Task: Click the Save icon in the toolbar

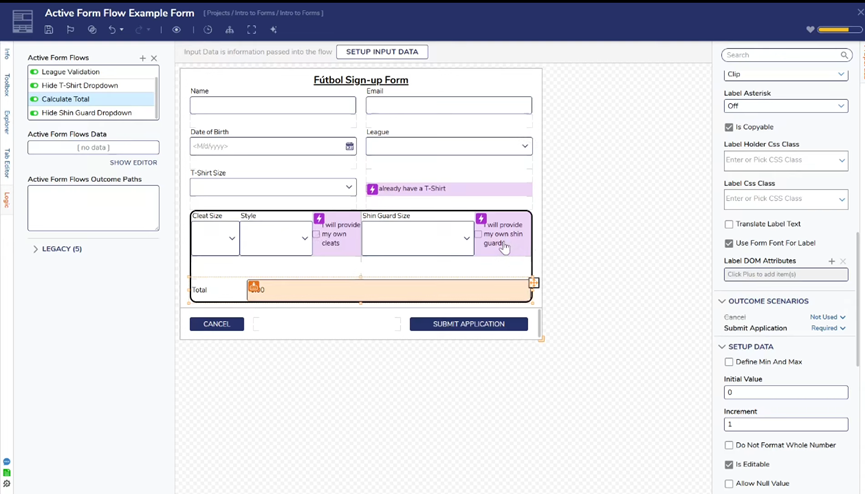Action: [x=49, y=30]
